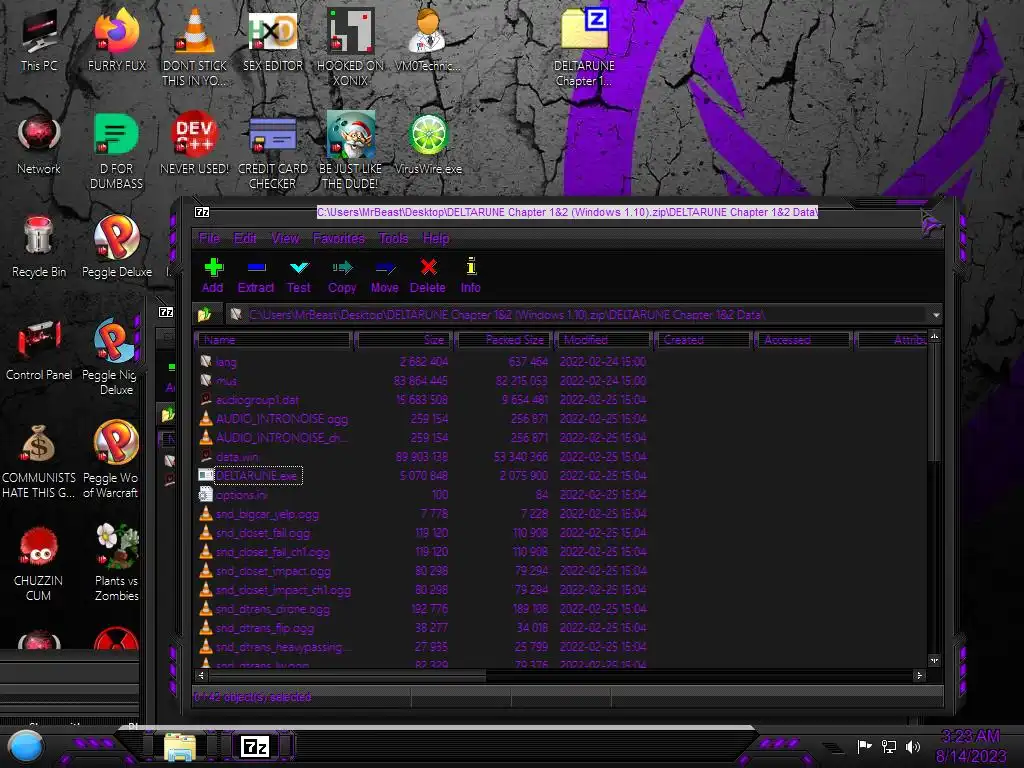This screenshot has width=1024, height=768.
Task: Open the address path dropdown arrow
Action: pyautogui.click(x=936, y=315)
